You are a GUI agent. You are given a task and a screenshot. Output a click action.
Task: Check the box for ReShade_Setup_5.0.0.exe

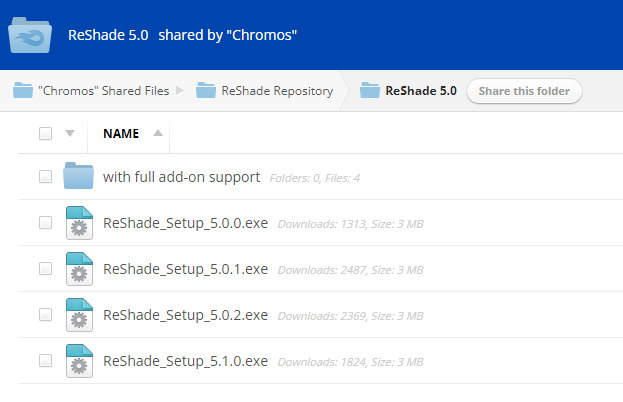click(x=45, y=223)
